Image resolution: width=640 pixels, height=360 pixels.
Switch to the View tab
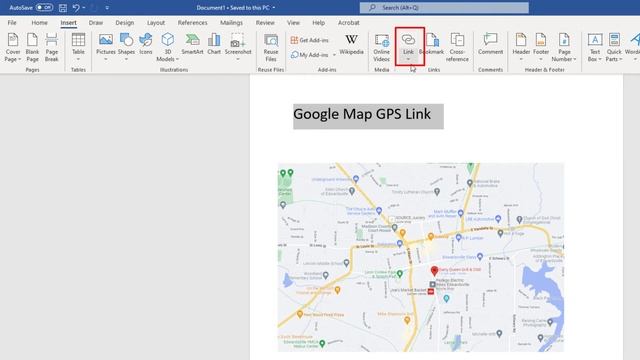pos(293,23)
